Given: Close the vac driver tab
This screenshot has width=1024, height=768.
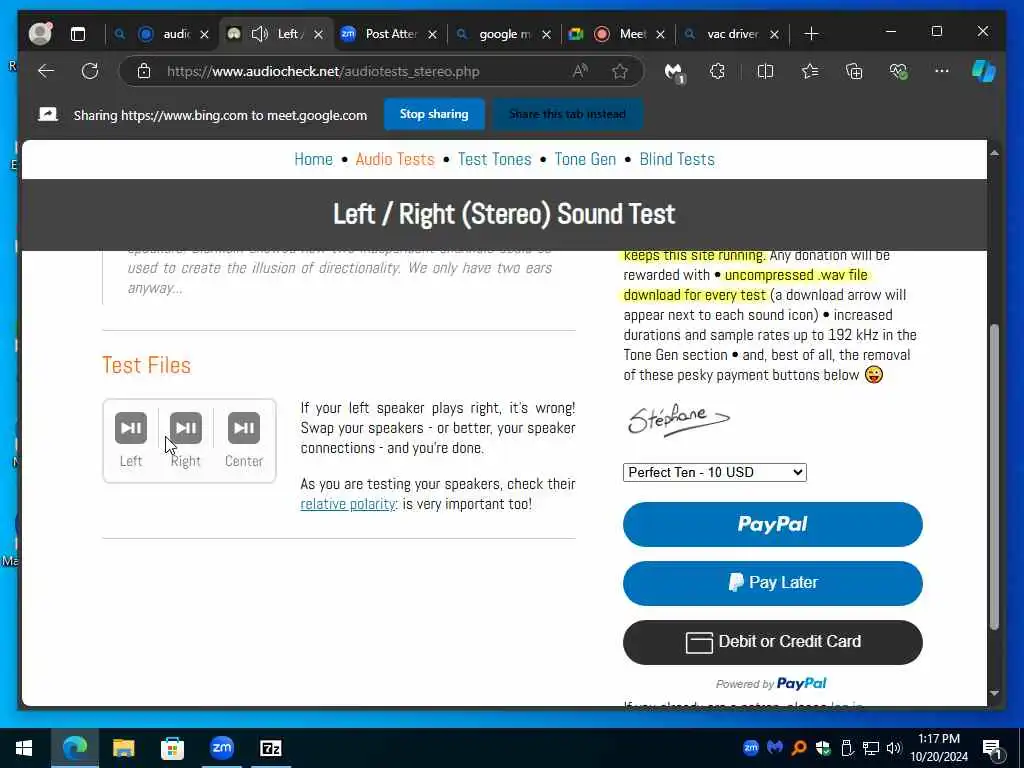Looking at the screenshot, I should click(x=774, y=34).
